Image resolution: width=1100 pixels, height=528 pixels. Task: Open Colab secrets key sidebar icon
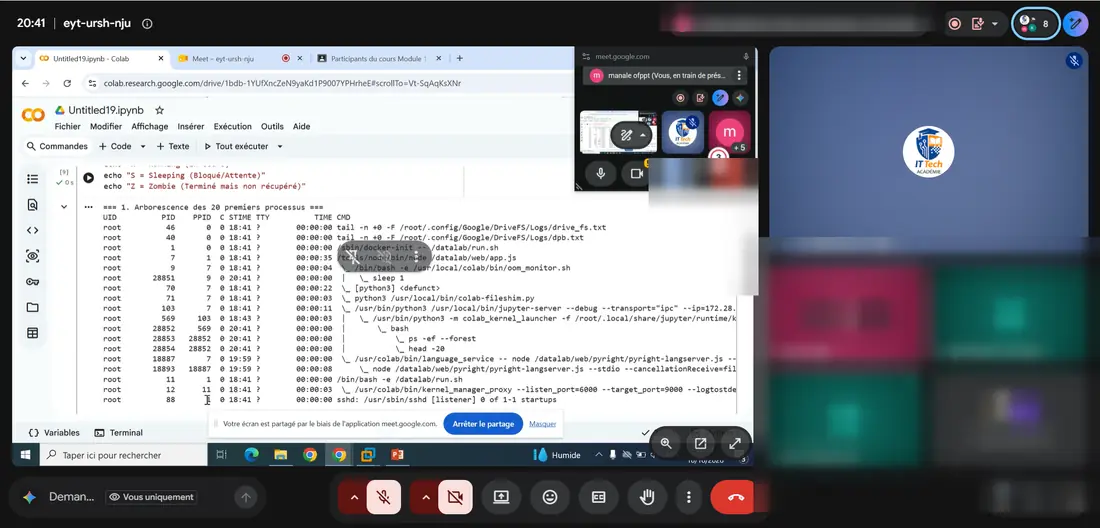coord(32,281)
